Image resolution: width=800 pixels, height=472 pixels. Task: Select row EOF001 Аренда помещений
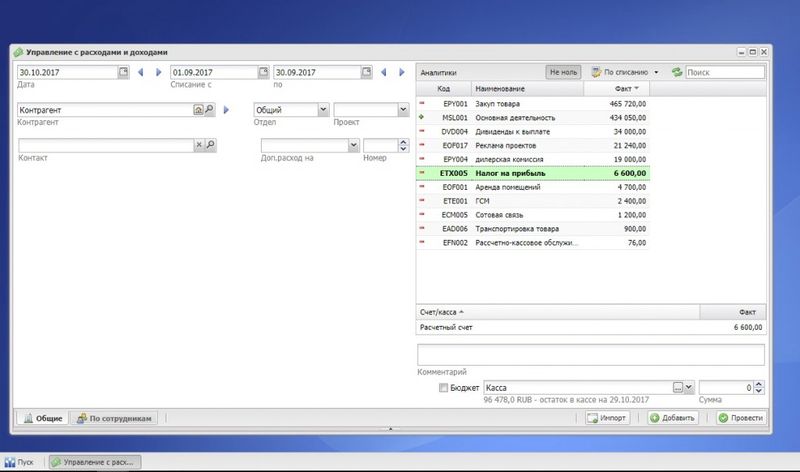tap(533, 187)
